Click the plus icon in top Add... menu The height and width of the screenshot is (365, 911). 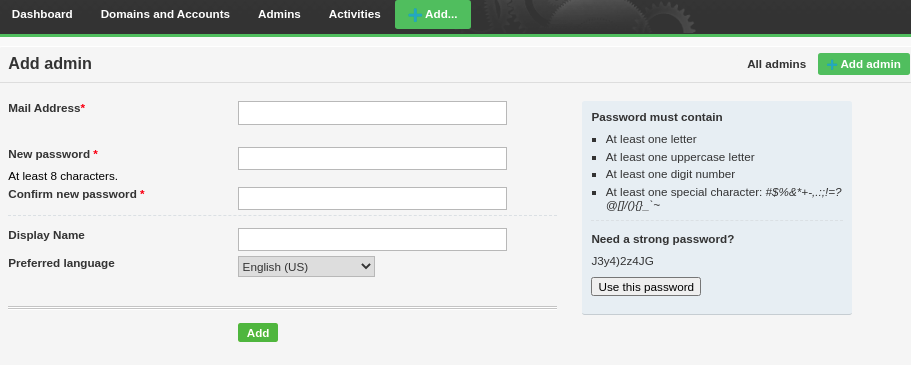(x=415, y=15)
